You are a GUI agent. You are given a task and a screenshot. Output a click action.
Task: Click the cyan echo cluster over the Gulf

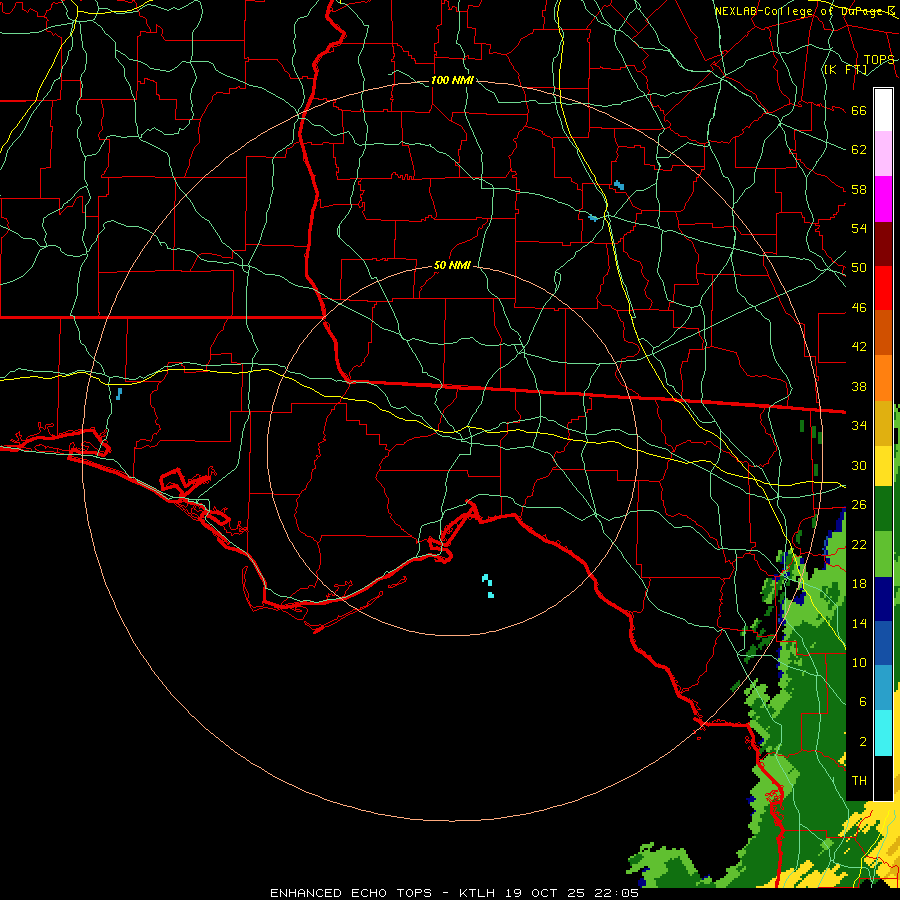coord(488,585)
